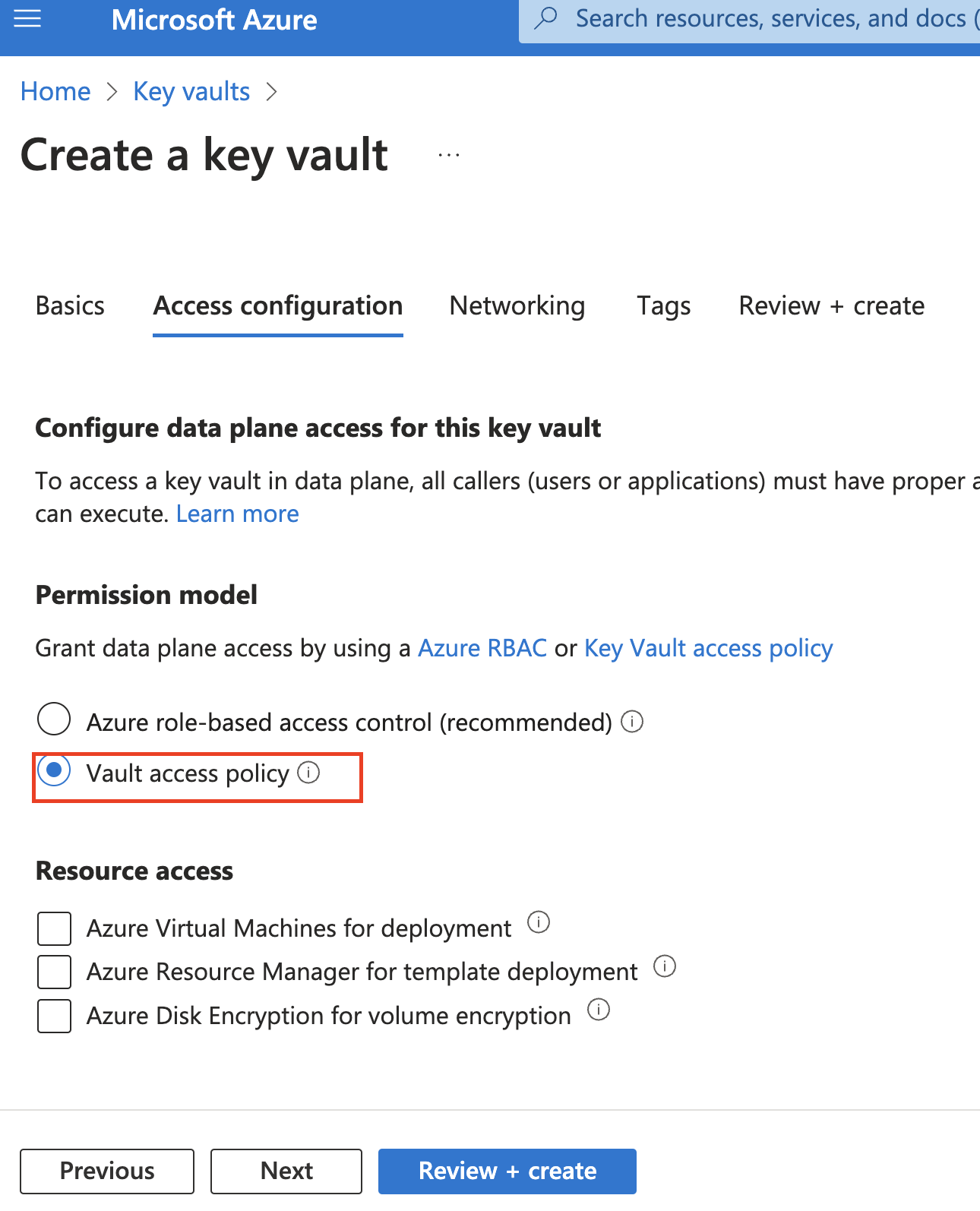Check Azure Resource Manager for template deployment
The height and width of the screenshot is (1211, 980).
tap(53, 972)
